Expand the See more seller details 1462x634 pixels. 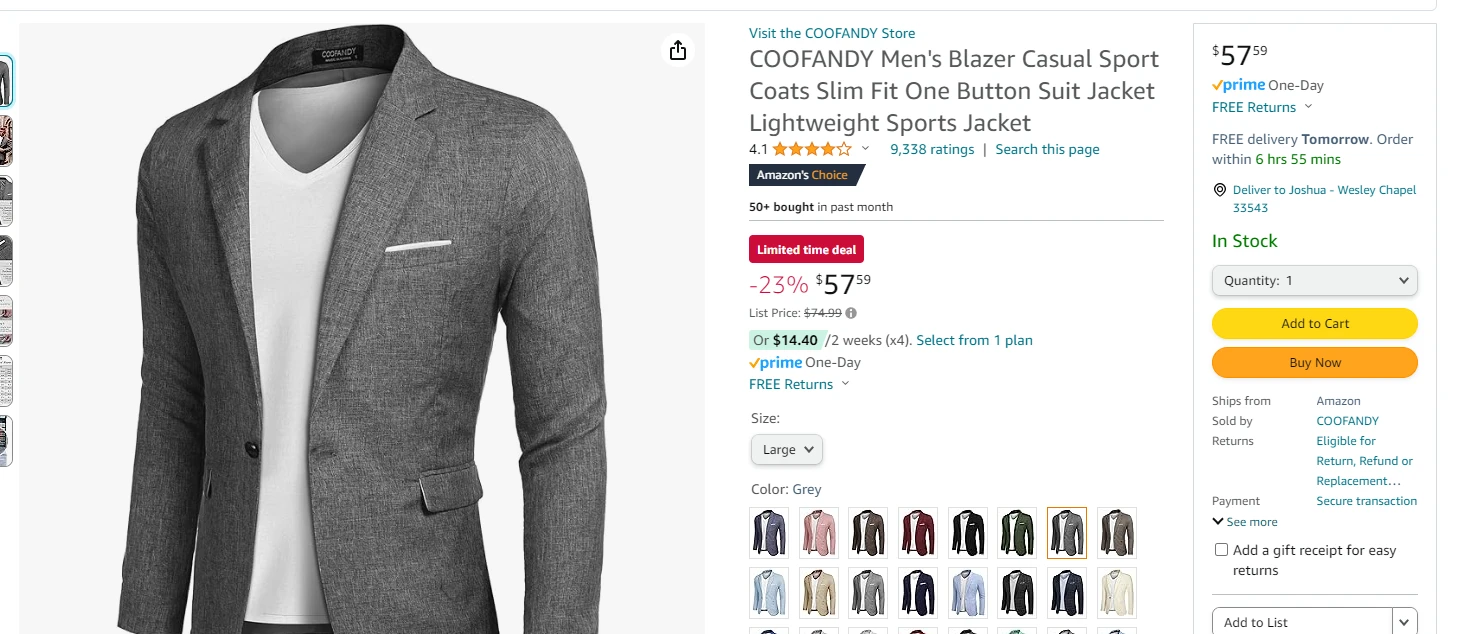pos(1244,521)
